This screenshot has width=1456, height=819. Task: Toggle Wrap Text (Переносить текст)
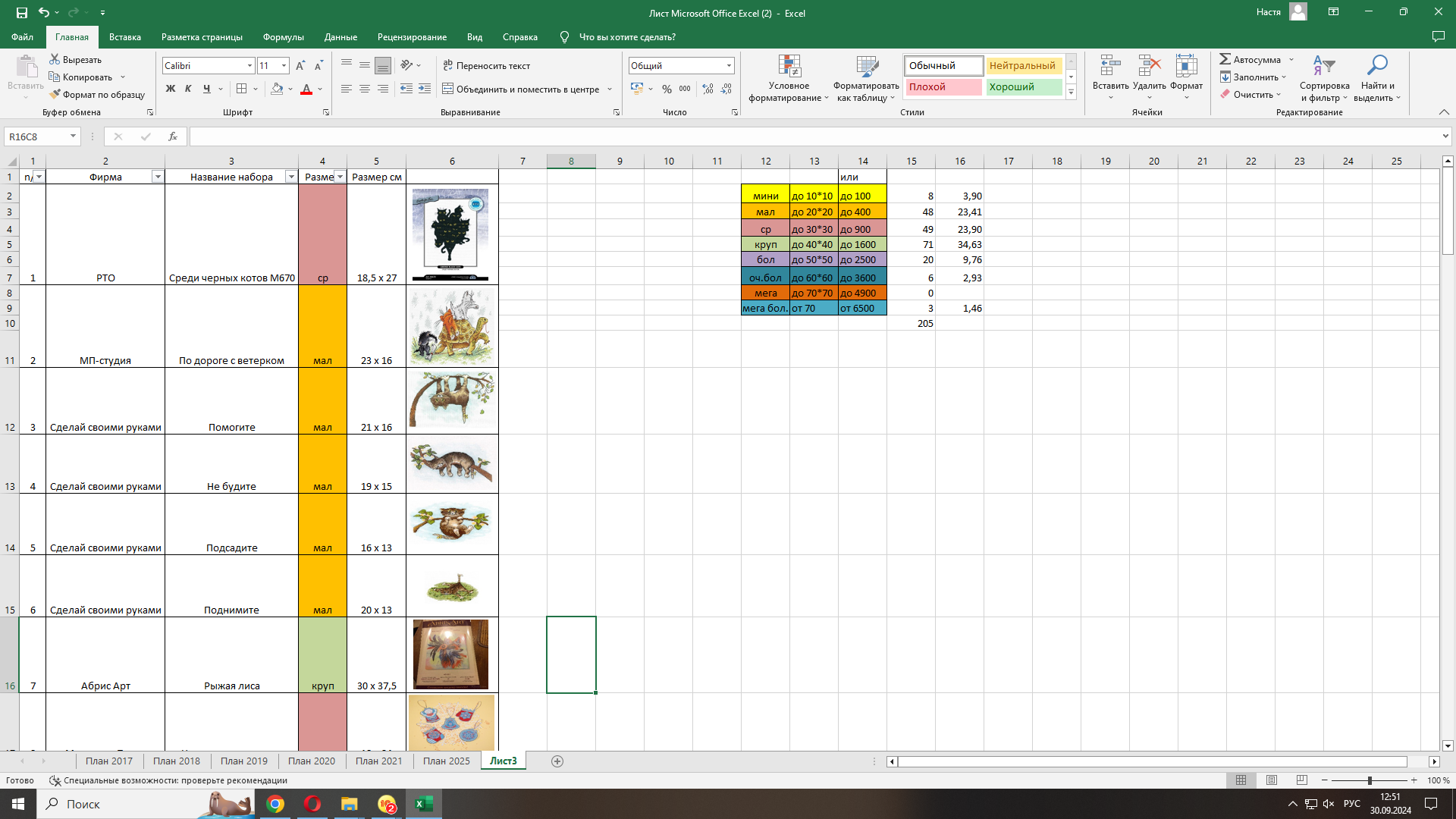[x=486, y=66]
